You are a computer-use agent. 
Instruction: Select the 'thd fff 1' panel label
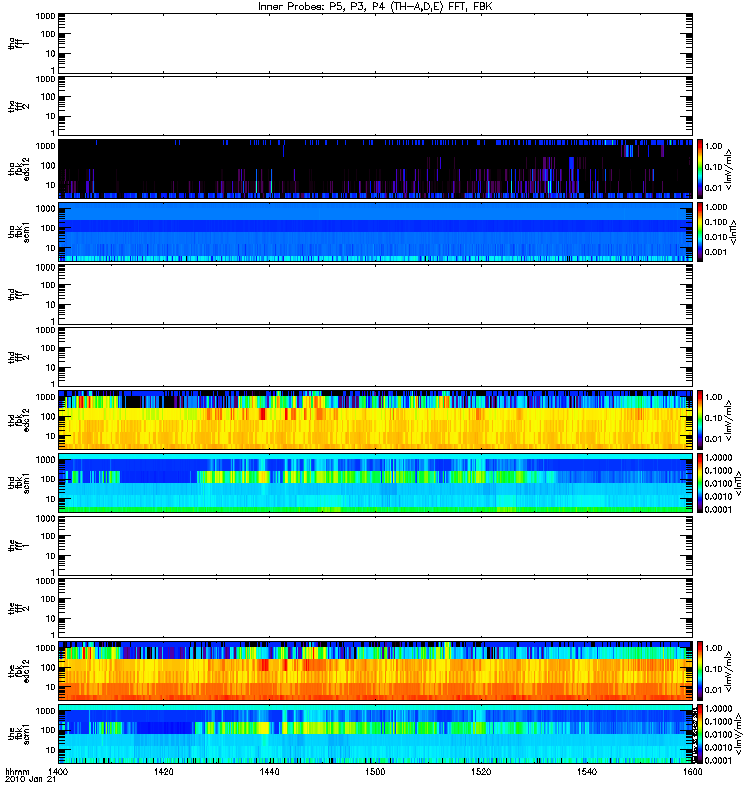[x=19, y=295]
